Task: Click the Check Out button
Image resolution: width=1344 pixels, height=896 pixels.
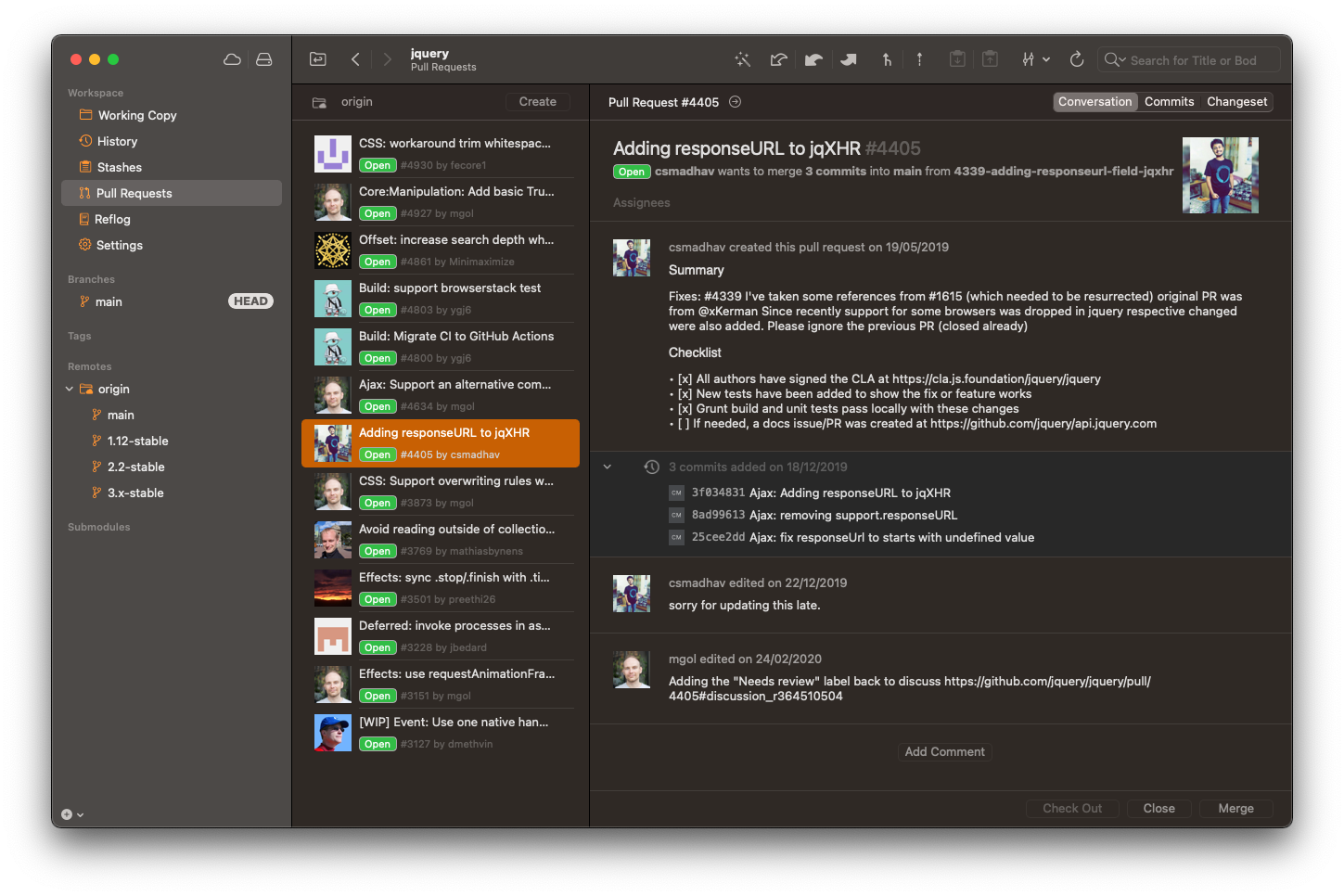Action: [x=1072, y=809]
